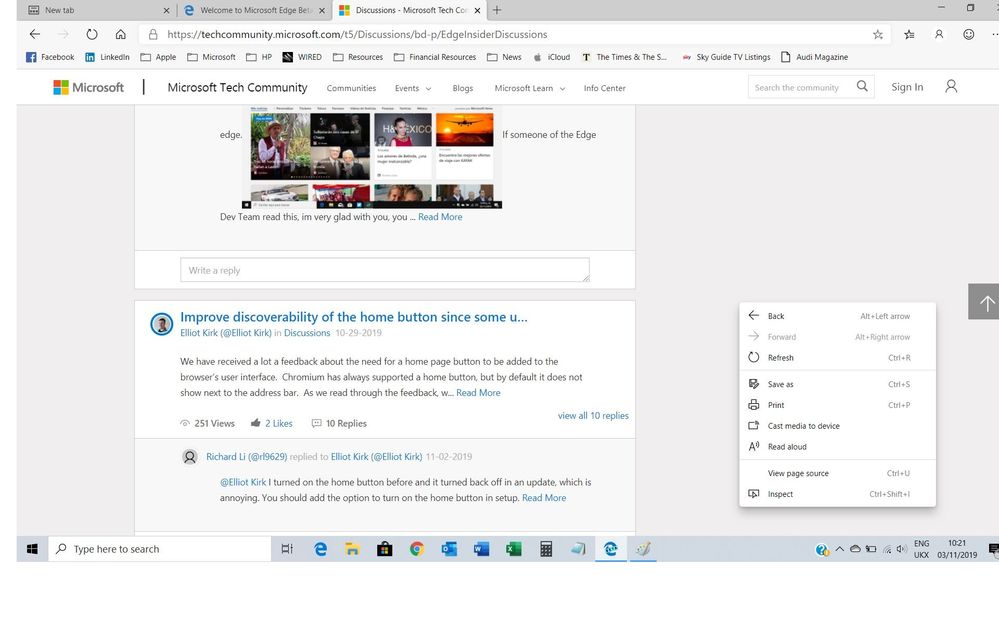999x629 pixels.
Task: Open the Home page button
Action: tap(120, 34)
